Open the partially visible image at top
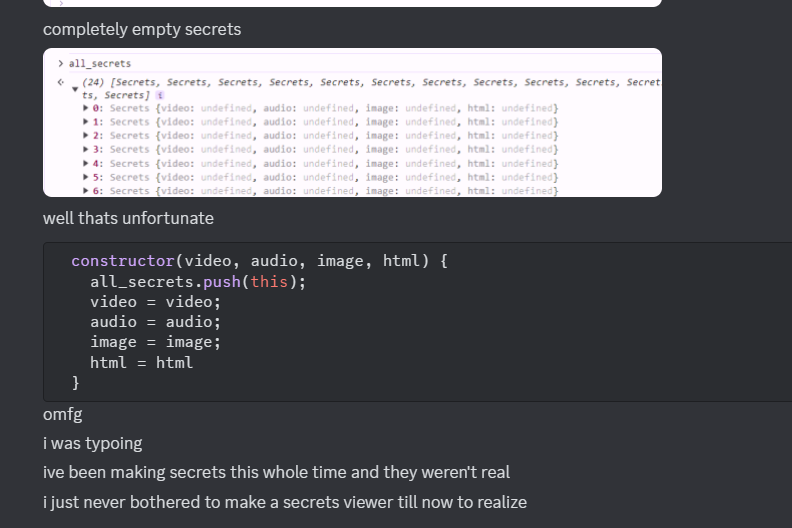792x528 pixels. (x=352, y=3)
